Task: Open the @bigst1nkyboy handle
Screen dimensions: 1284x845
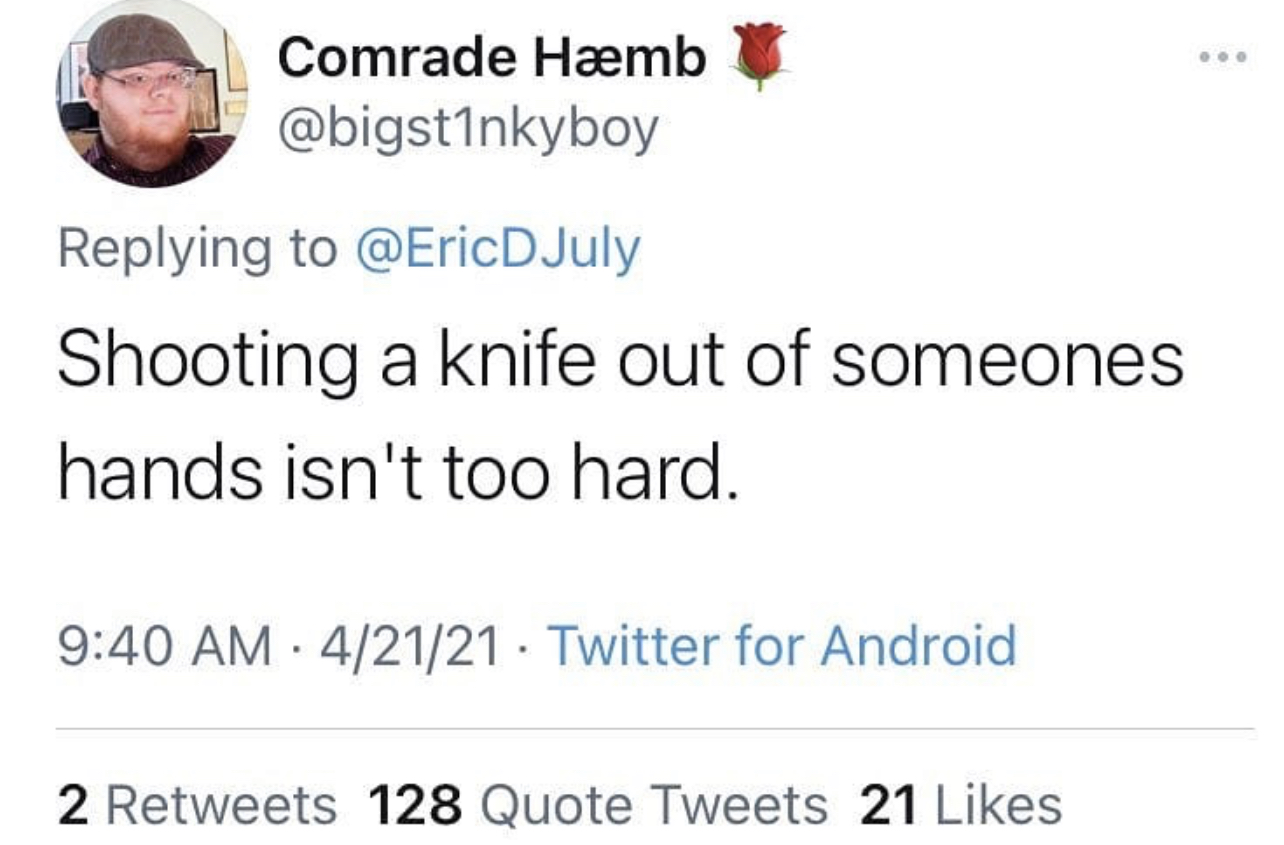Action: (467, 129)
